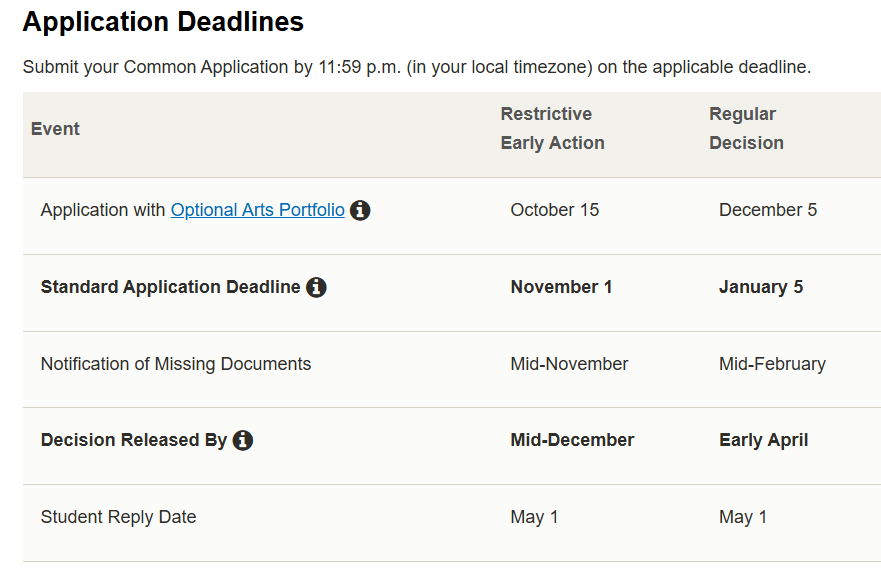Image resolution: width=881 pixels, height=573 pixels.
Task: Click the December 5 regular decision date
Action: click(768, 210)
